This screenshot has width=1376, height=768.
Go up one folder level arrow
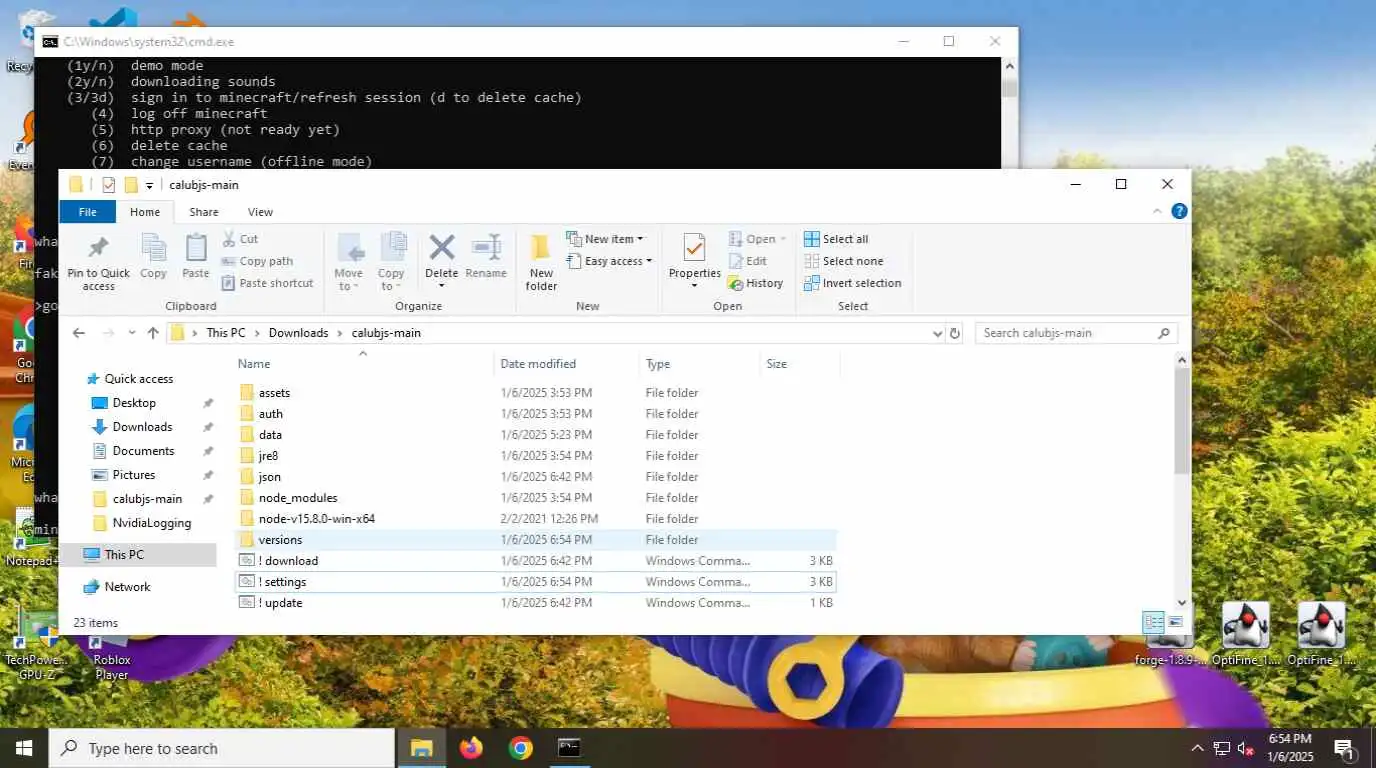(x=153, y=333)
